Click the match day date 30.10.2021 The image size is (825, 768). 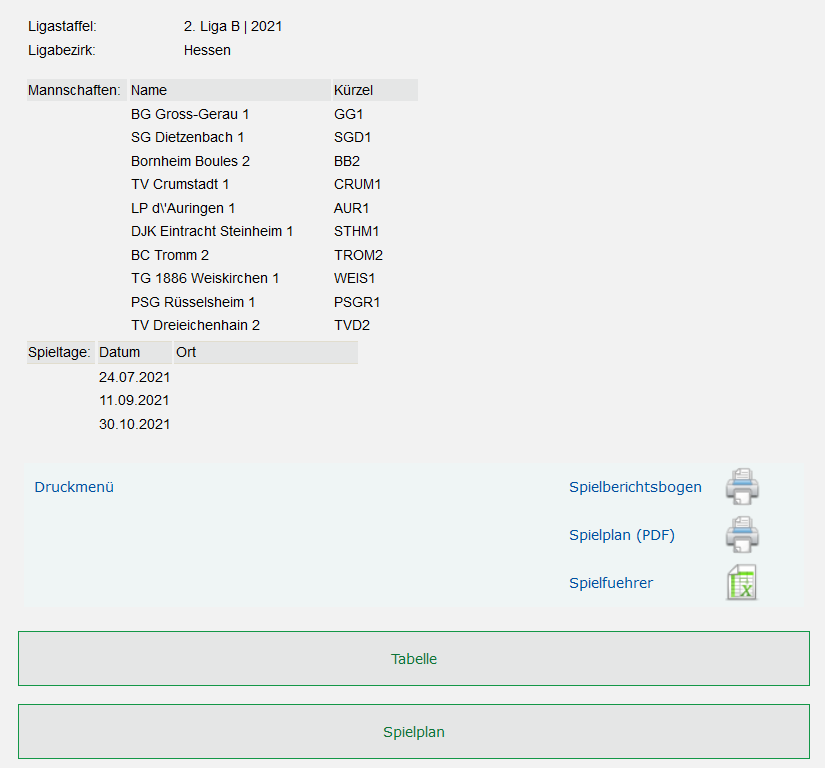click(x=134, y=424)
